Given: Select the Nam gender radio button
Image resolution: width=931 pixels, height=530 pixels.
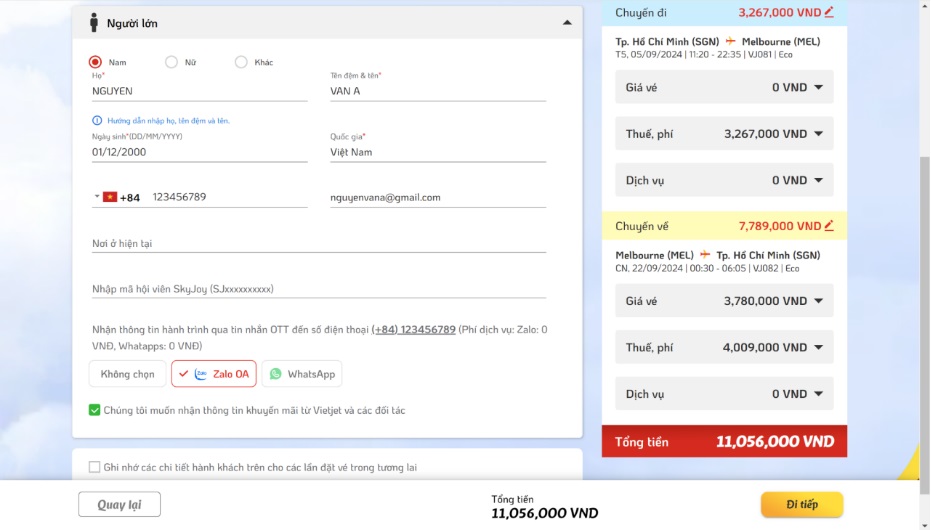Looking at the screenshot, I should pos(96,62).
